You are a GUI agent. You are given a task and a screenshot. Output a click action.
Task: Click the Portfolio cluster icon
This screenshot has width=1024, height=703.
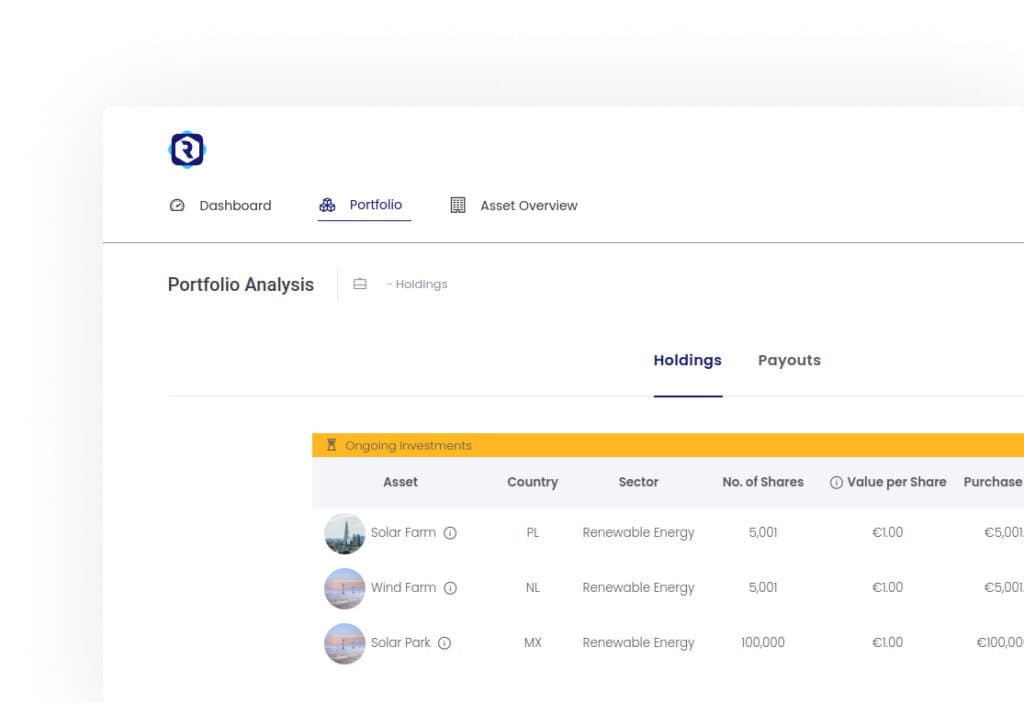pos(327,204)
